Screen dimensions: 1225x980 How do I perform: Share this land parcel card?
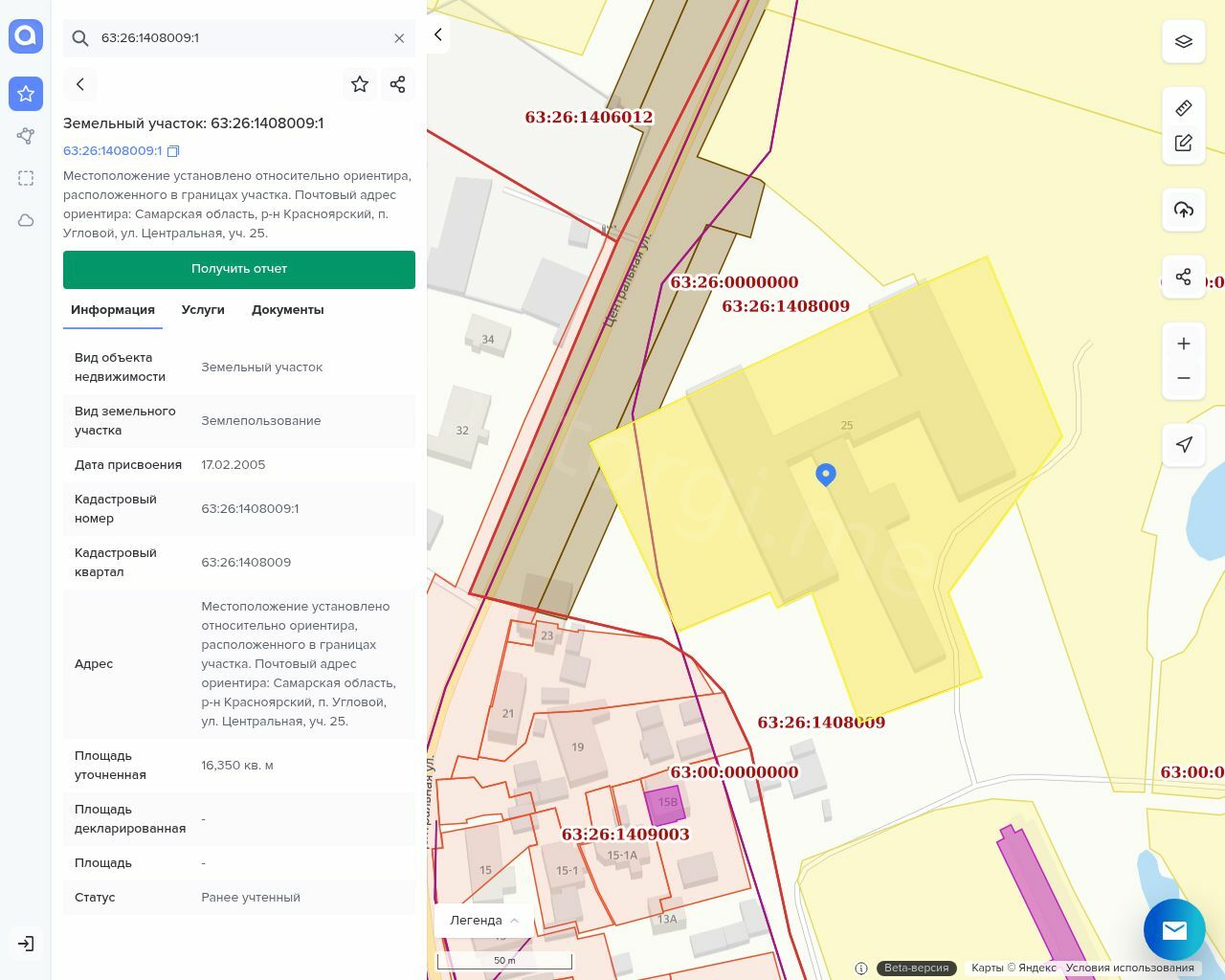click(x=398, y=84)
